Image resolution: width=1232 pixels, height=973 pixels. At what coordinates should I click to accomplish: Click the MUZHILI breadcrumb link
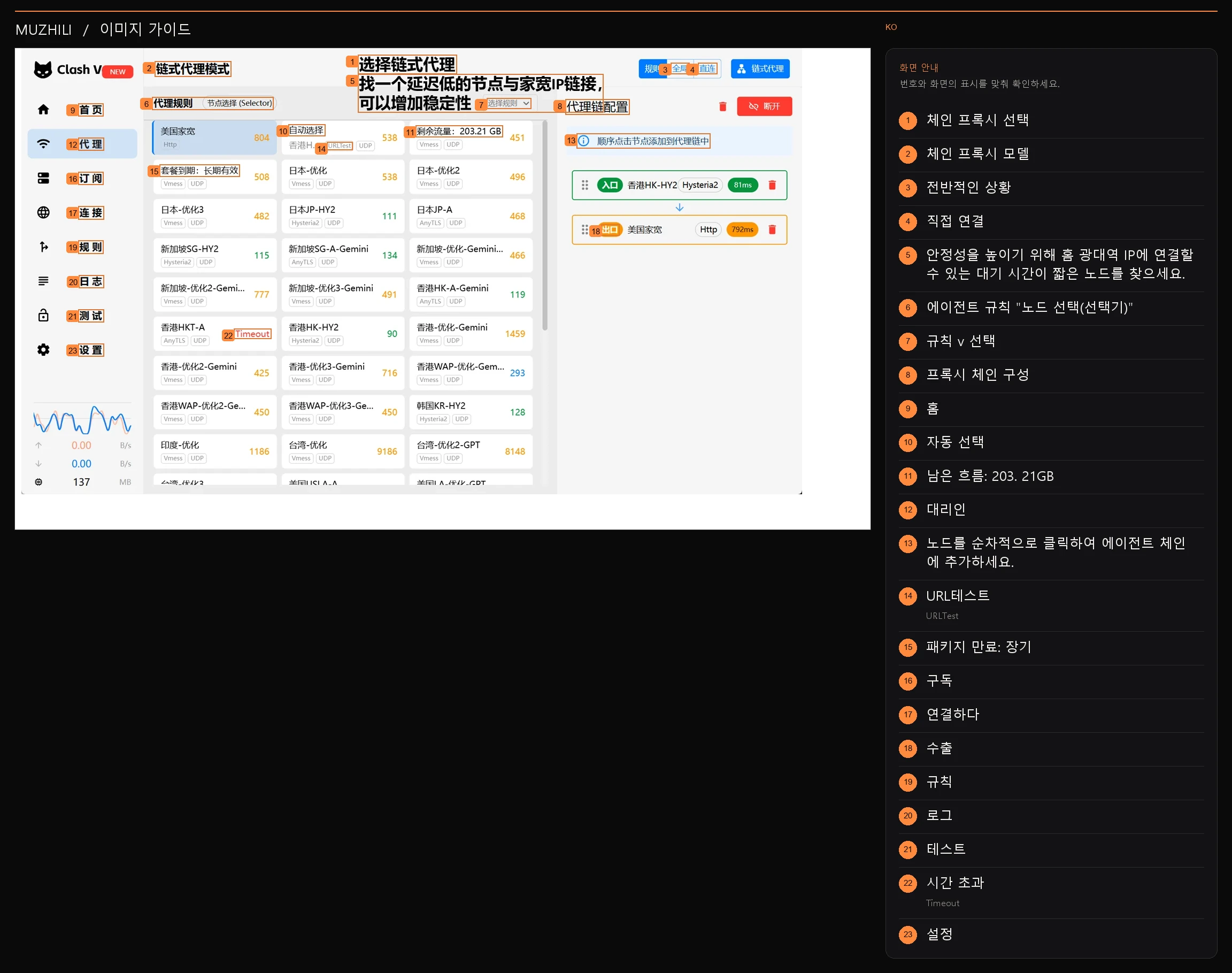tap(44, 29)
